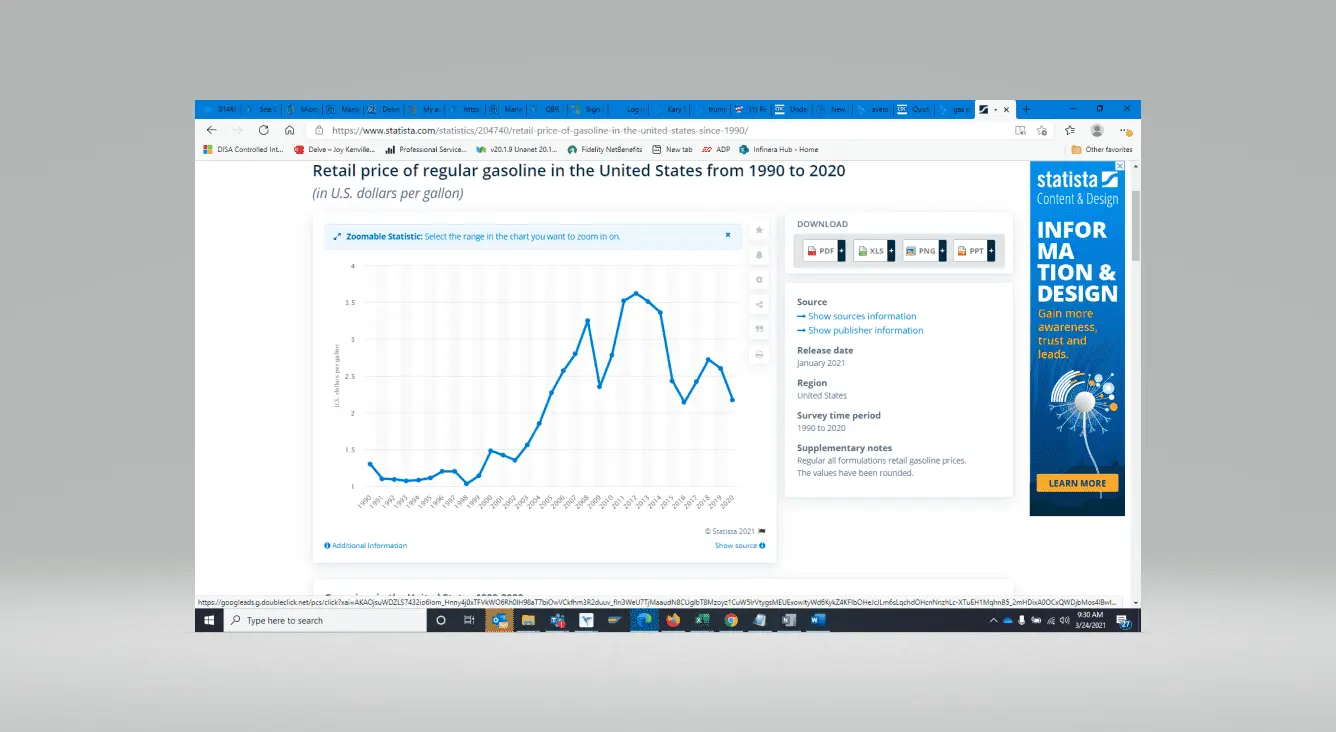Click the quotation mark citation icon

coord(759,329)
